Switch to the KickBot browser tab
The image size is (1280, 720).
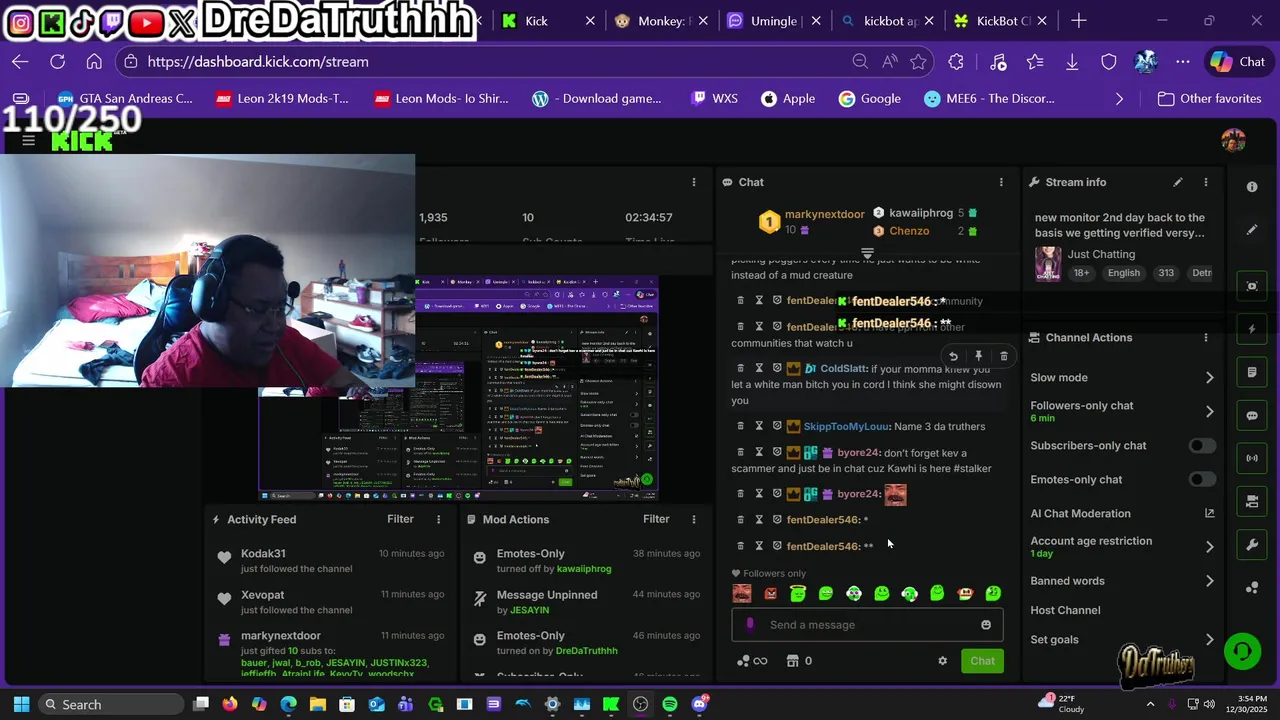coord(1000,20)
